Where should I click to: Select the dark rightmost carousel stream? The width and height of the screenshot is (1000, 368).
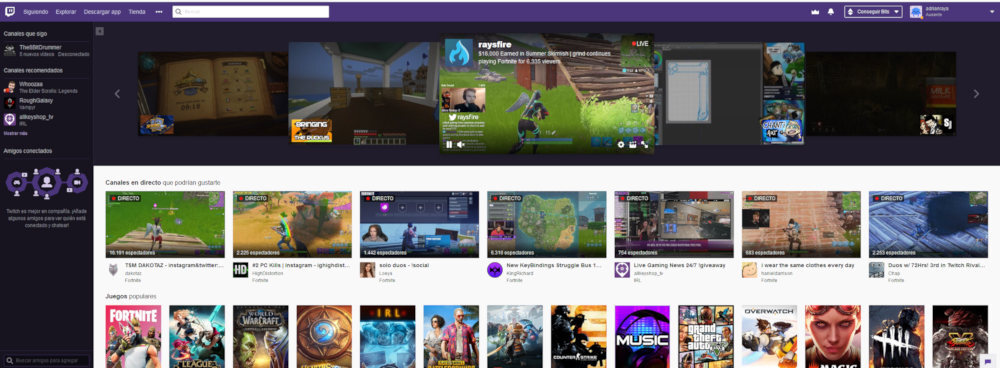point(880,94)
